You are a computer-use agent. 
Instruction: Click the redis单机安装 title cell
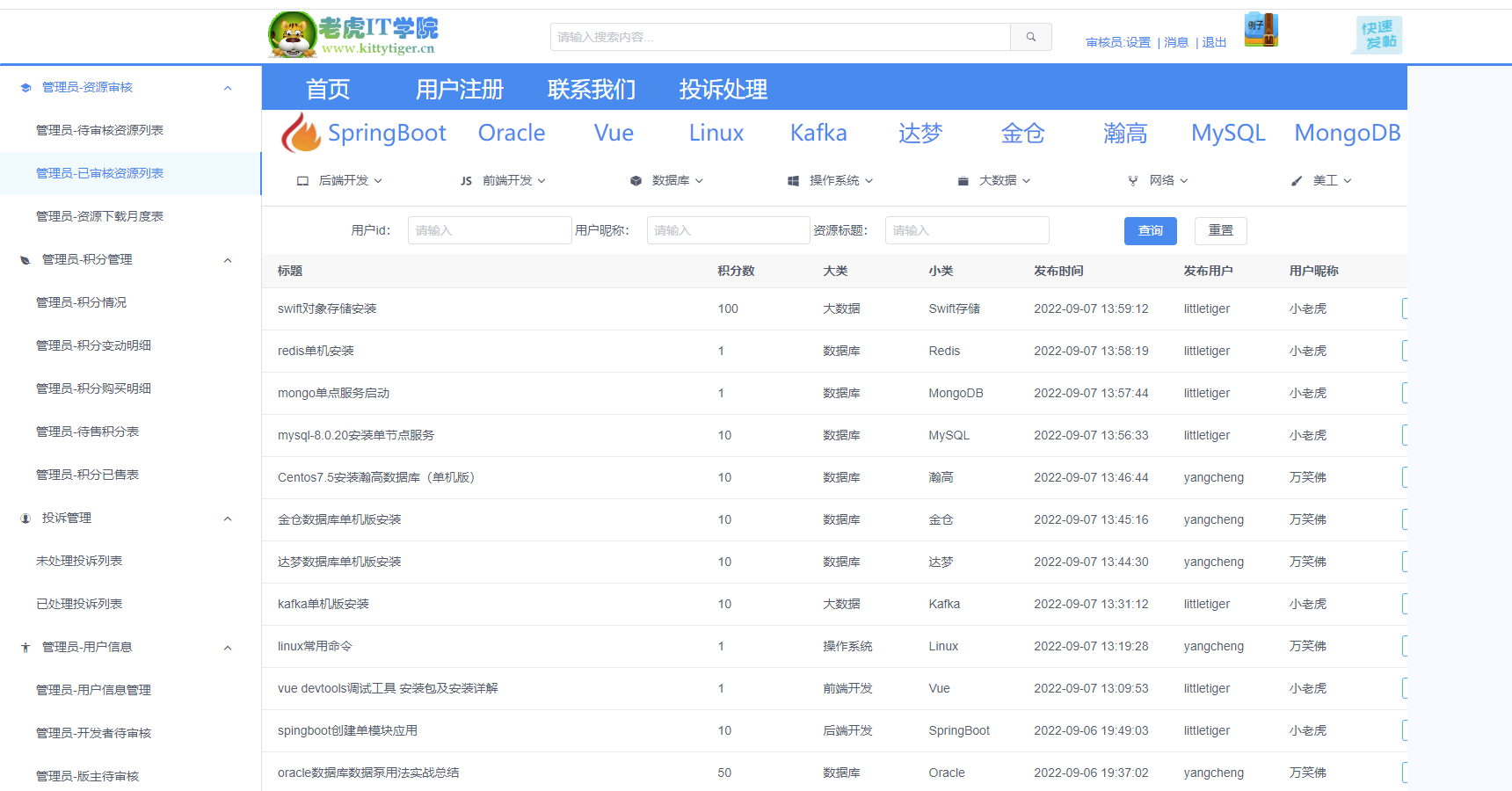316,352
